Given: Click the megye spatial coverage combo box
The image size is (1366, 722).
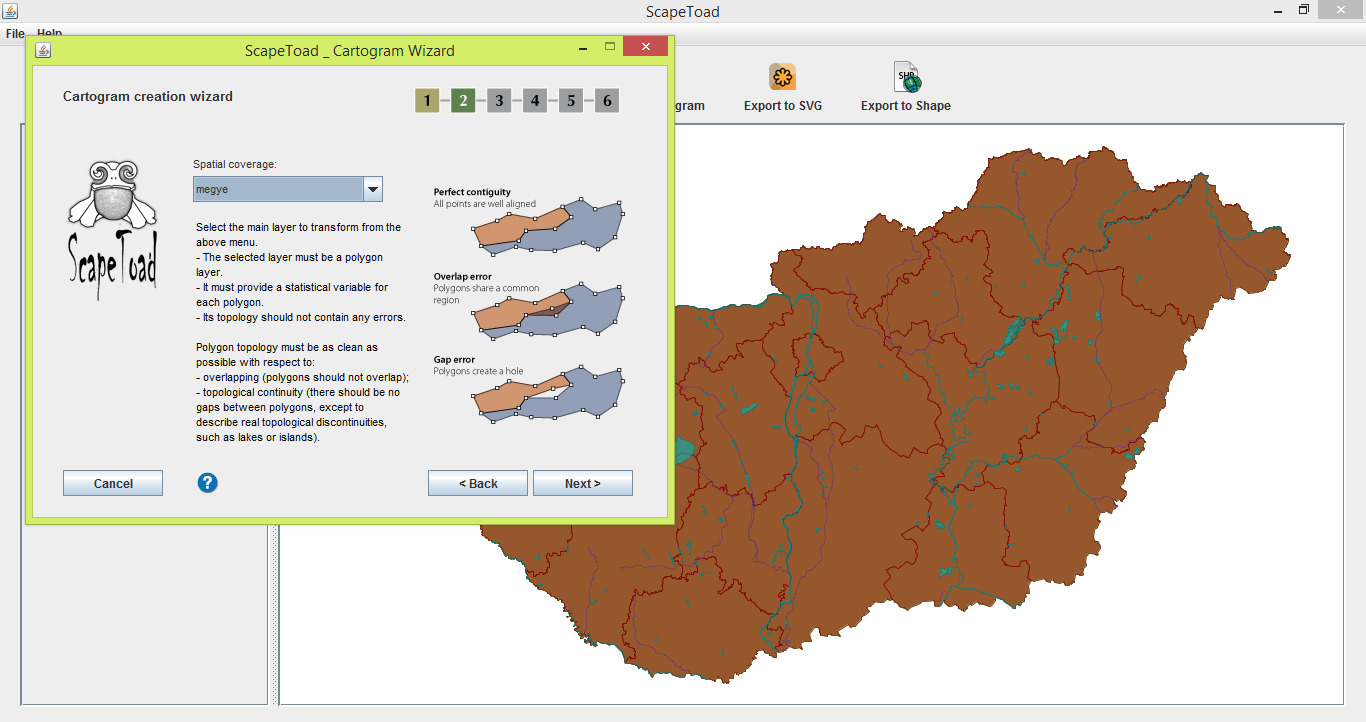Looking at the screenshot, I should tap(288, 189).
